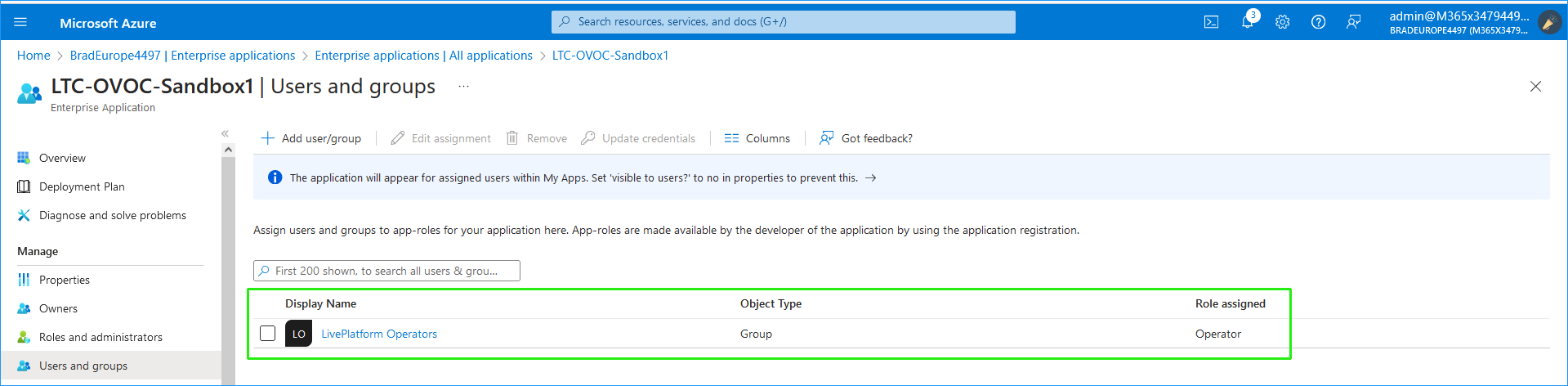Follow the arrow in the info banner
Image resolution: width=1568 pixels, height=386 pixels.
pos(871,177)
